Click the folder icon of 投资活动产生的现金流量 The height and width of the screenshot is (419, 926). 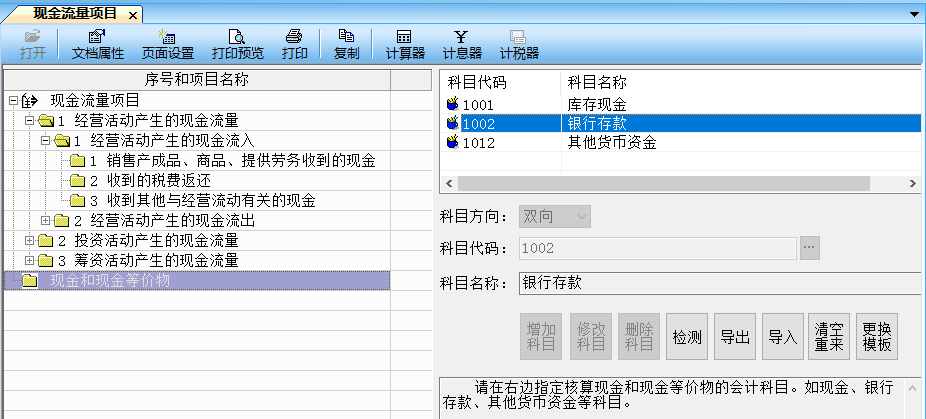tap(45, 241)
